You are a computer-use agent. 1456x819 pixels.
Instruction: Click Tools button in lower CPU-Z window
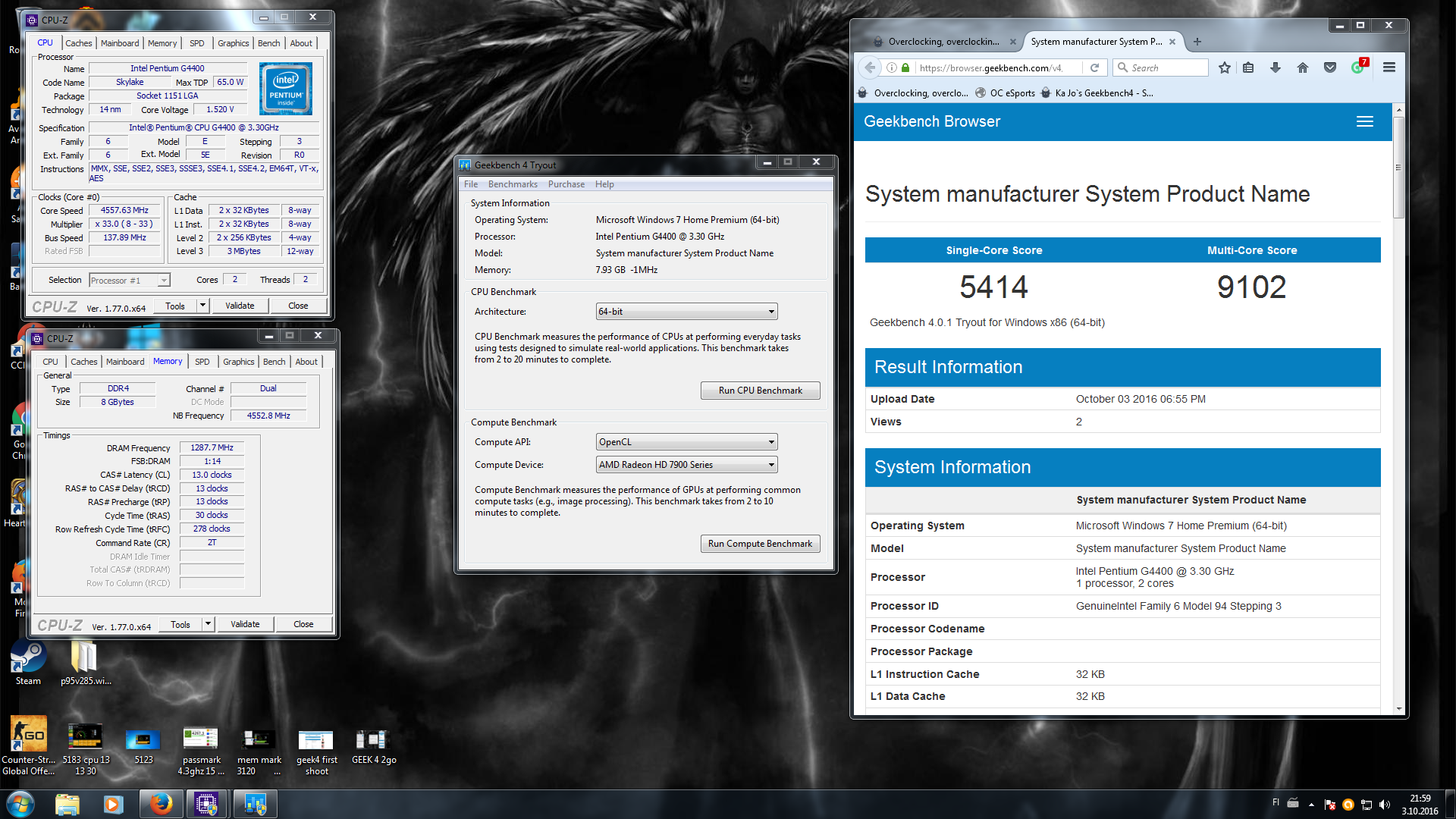(x=180, y=624)
